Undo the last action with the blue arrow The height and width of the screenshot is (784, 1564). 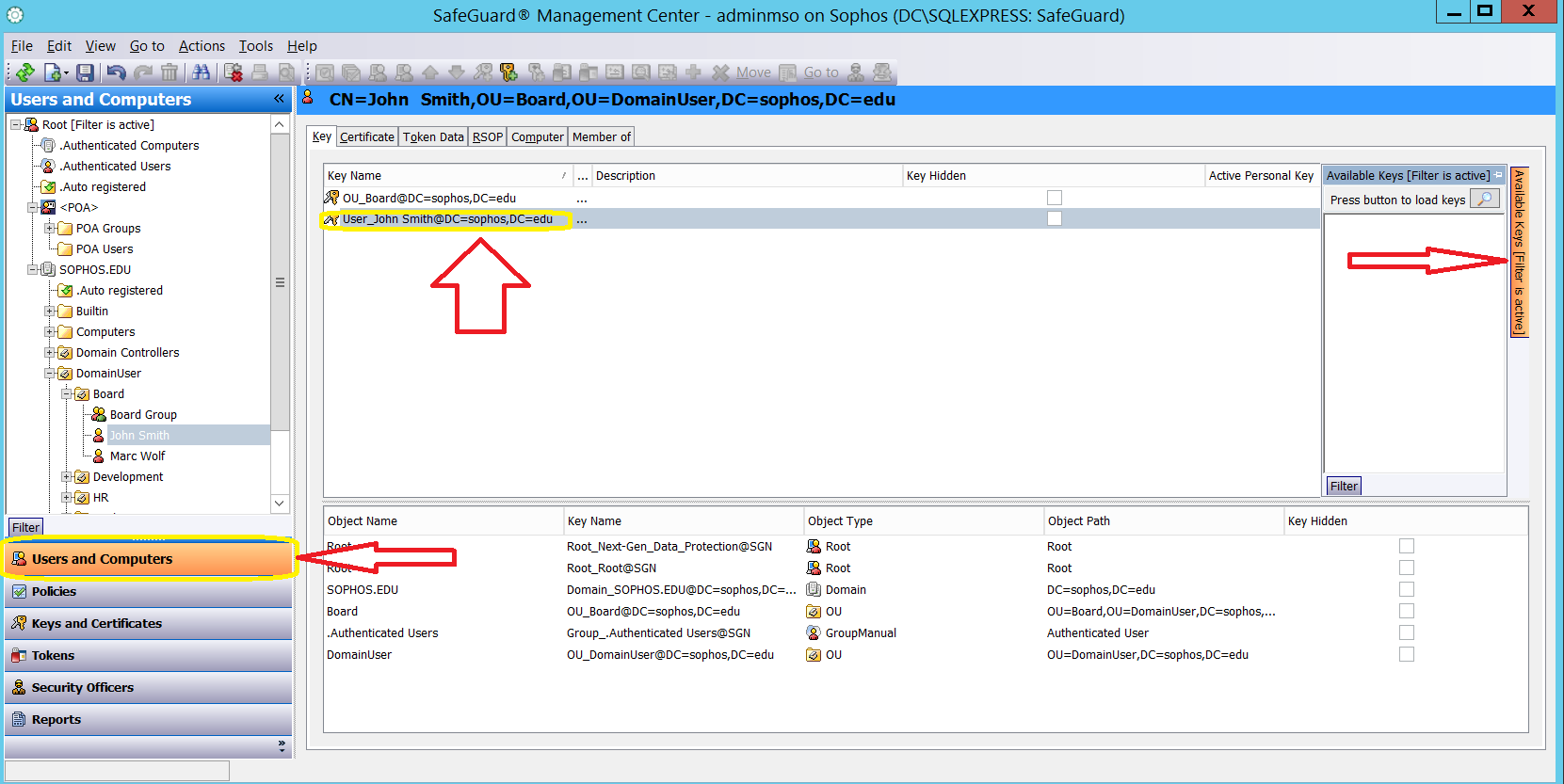pos(116,72)
